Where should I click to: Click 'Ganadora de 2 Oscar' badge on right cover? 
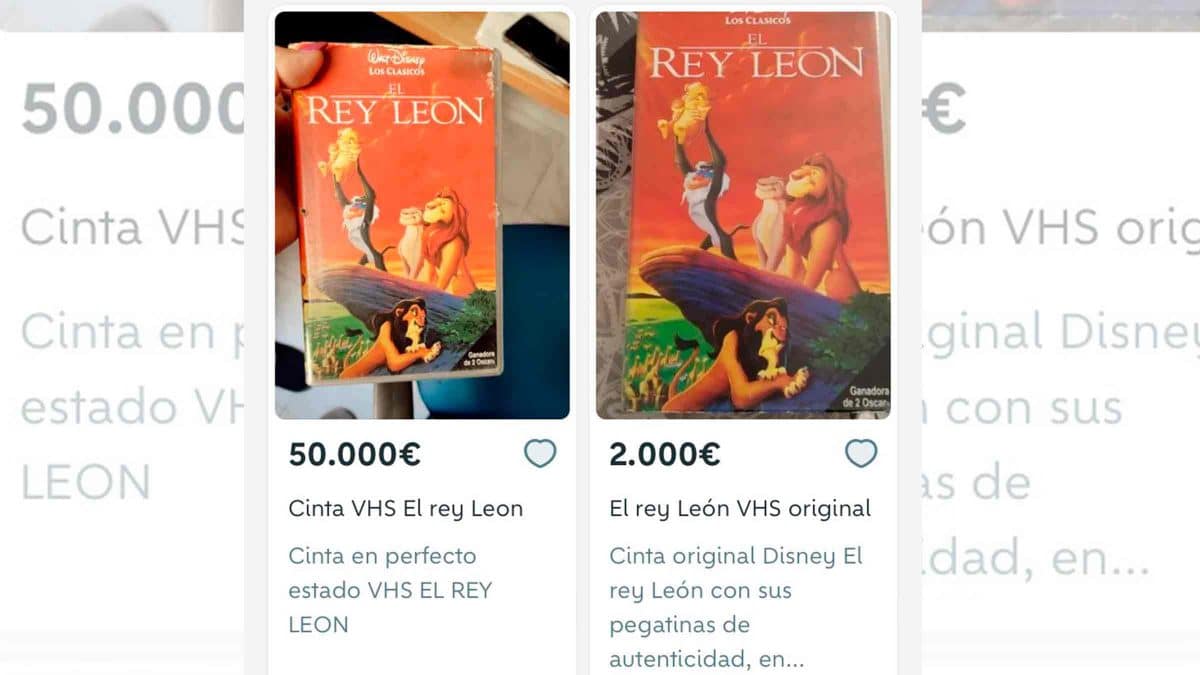[868, 396]
